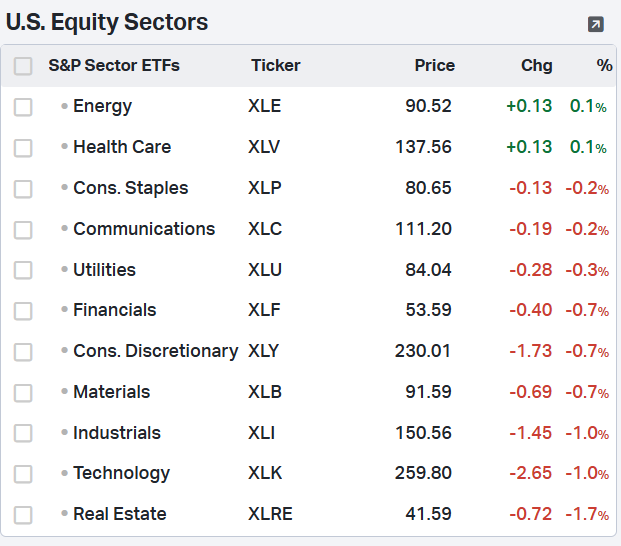The image size is (621, 546).
Task: Select the Financials row checkbox
Action: coord(23,311)
